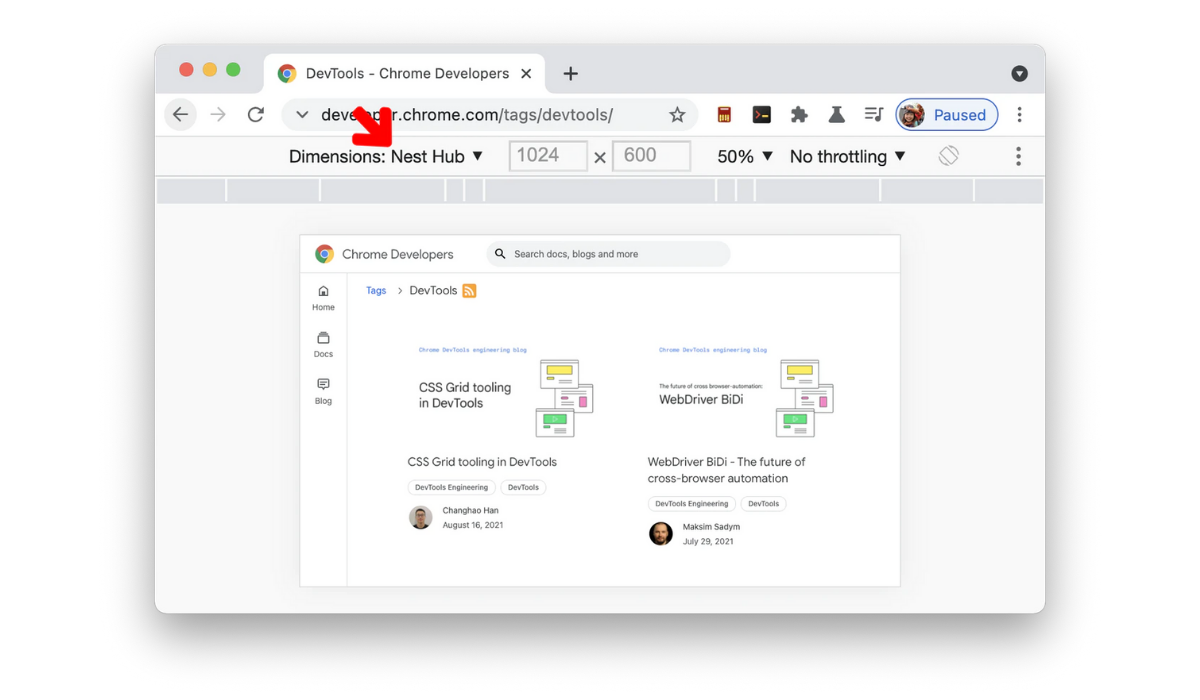Click DevTools Engineering tag under WebDriver BiDi article

point(691,504)
